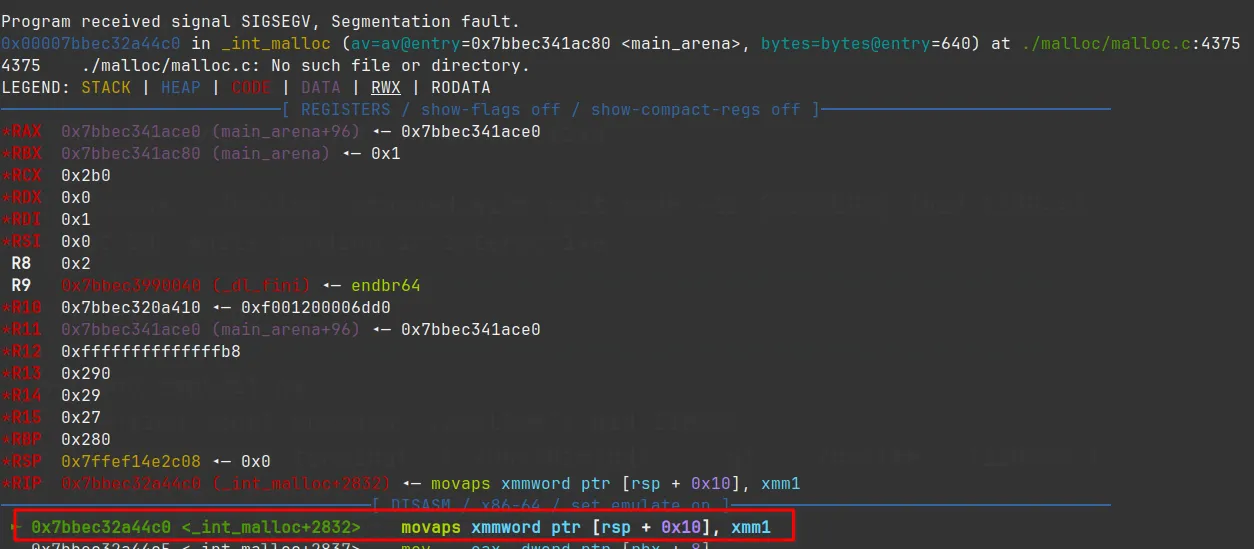
Task: Click the endbr64 instruction in the R9 row
Action: (x=386, y=285)
